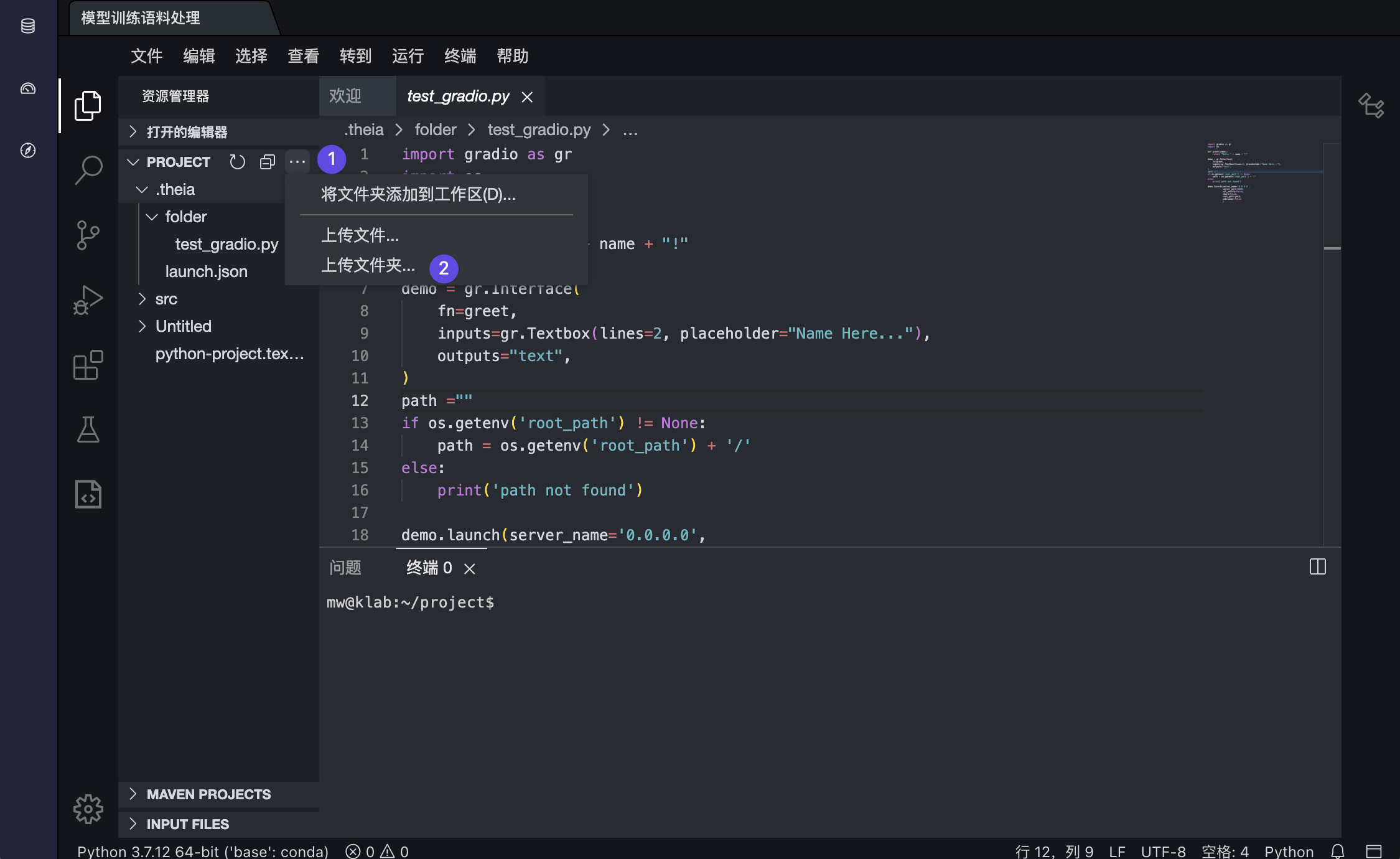Switch to the 欢迎 tab
1400x859 pixels.
[x=345, y=96]
